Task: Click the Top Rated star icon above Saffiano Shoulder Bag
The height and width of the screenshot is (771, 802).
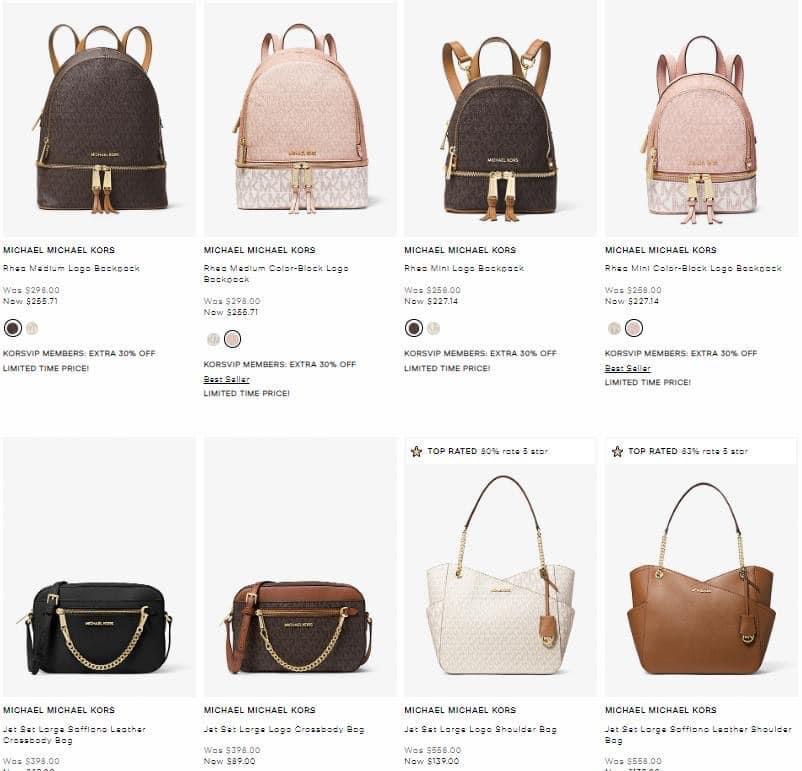Action: click(x=617, y=451)
